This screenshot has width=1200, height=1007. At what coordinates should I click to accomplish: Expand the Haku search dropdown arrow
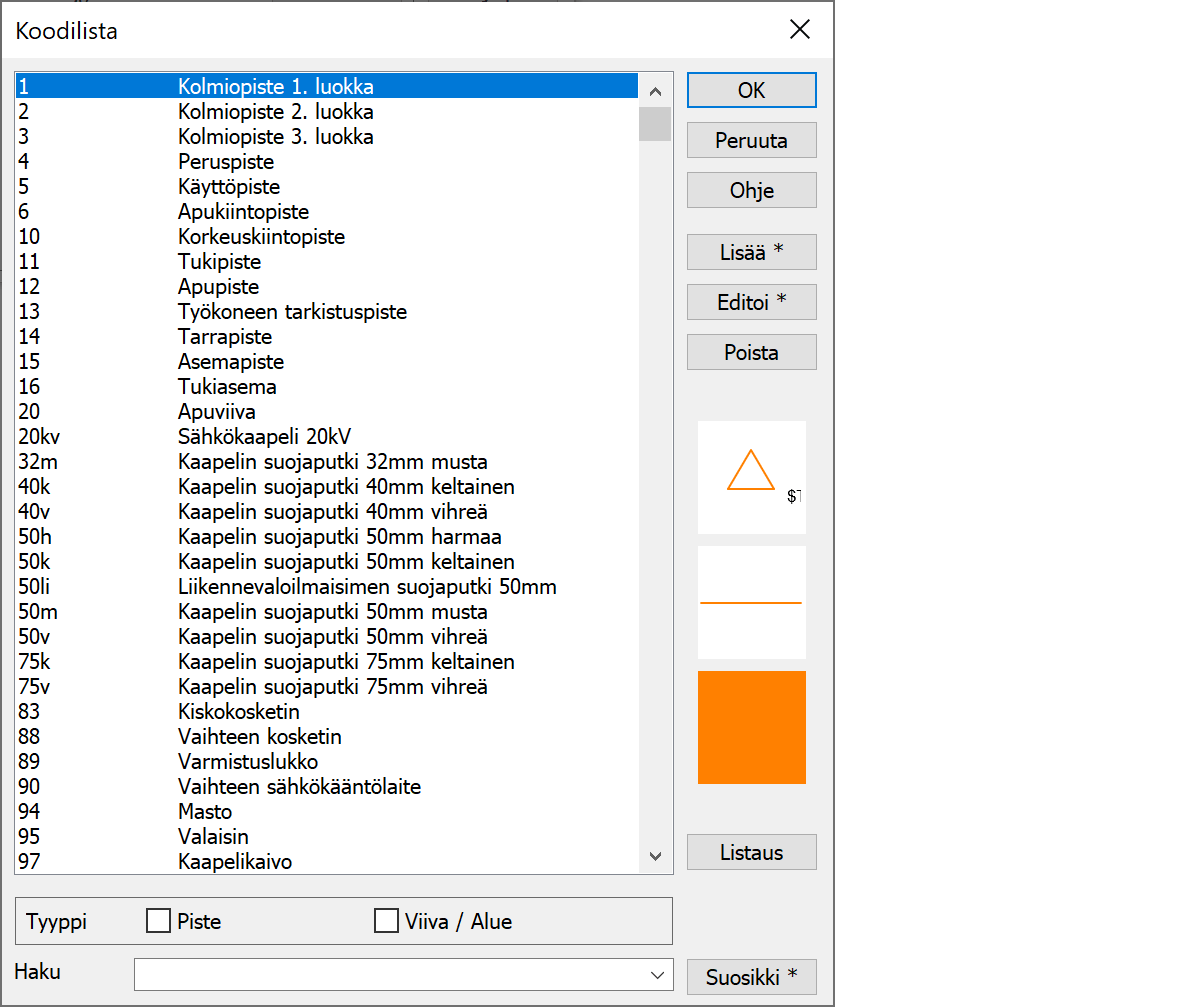point(657,975)
